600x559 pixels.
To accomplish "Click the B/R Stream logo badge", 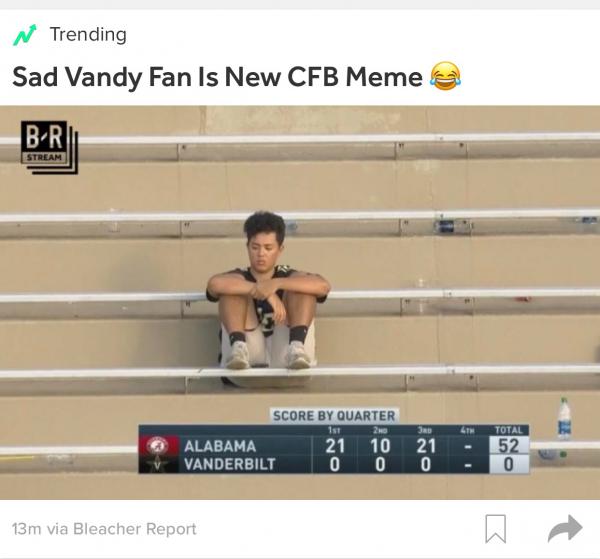I will (49, 147).
